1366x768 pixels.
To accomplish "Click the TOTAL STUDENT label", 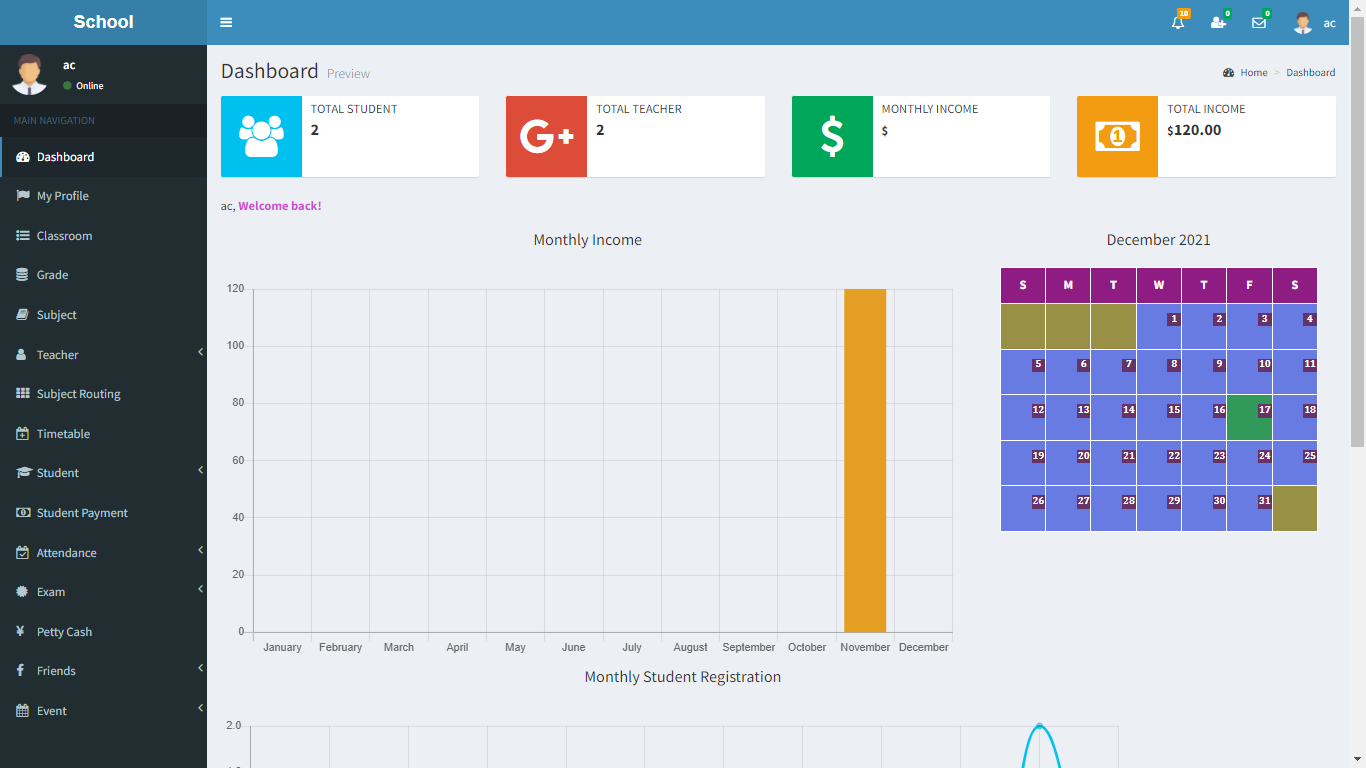I will click(354, 109).
